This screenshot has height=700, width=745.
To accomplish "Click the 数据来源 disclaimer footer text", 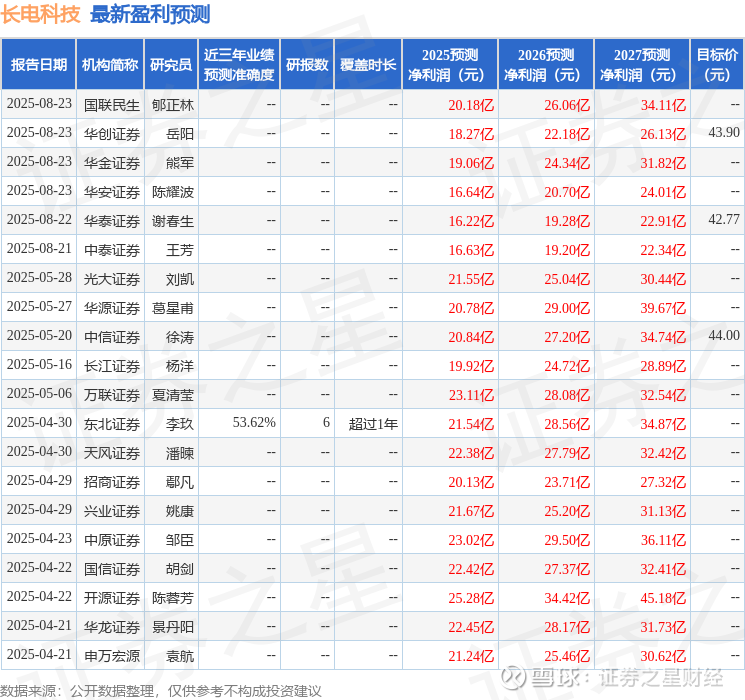I will pyautogui.click(x=161, y=691).
